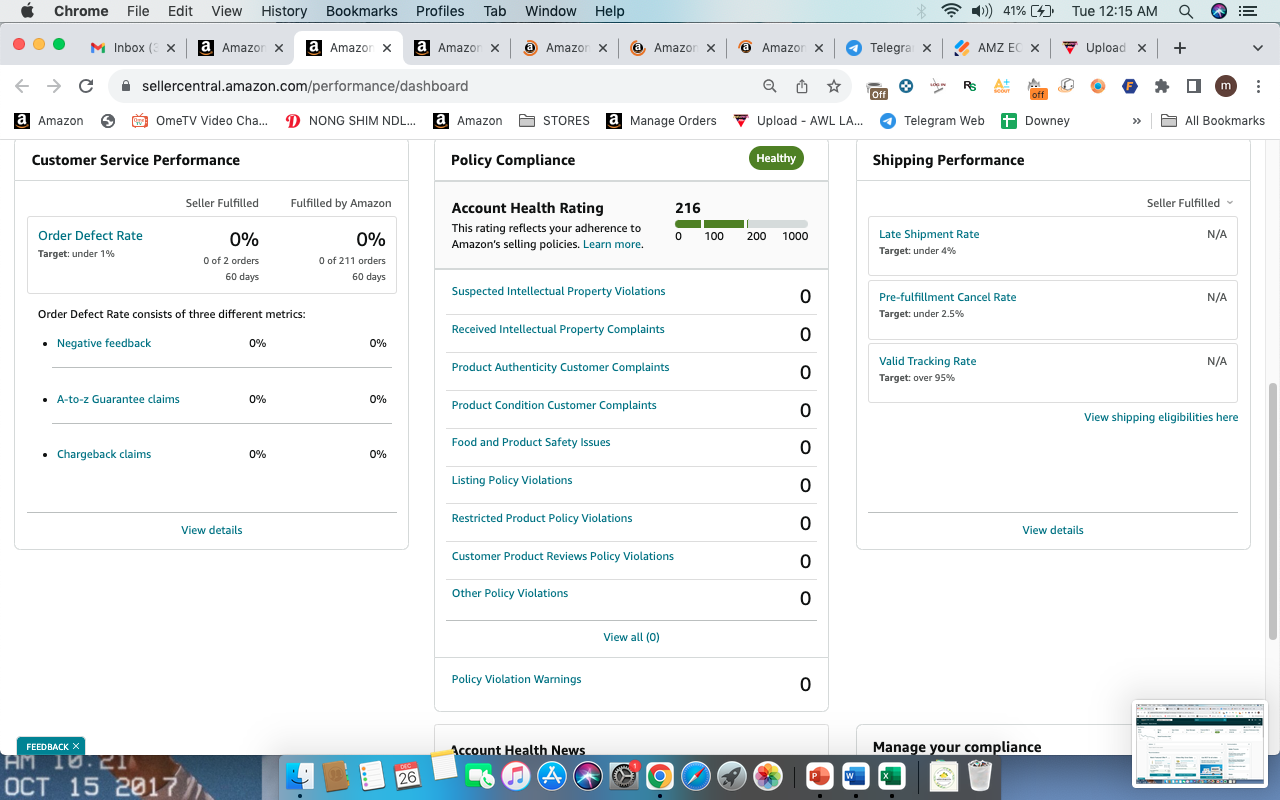The width and height of the screenshot is (1280, 800).
Task: Reload the Seller Central page
Action: pos(86,86)
